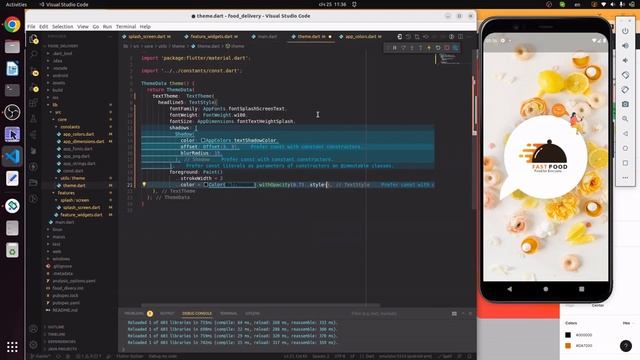The width and height of the screenshot is (640, 360).
Task: Open the Terminal menu
Action: pos(126,27)
